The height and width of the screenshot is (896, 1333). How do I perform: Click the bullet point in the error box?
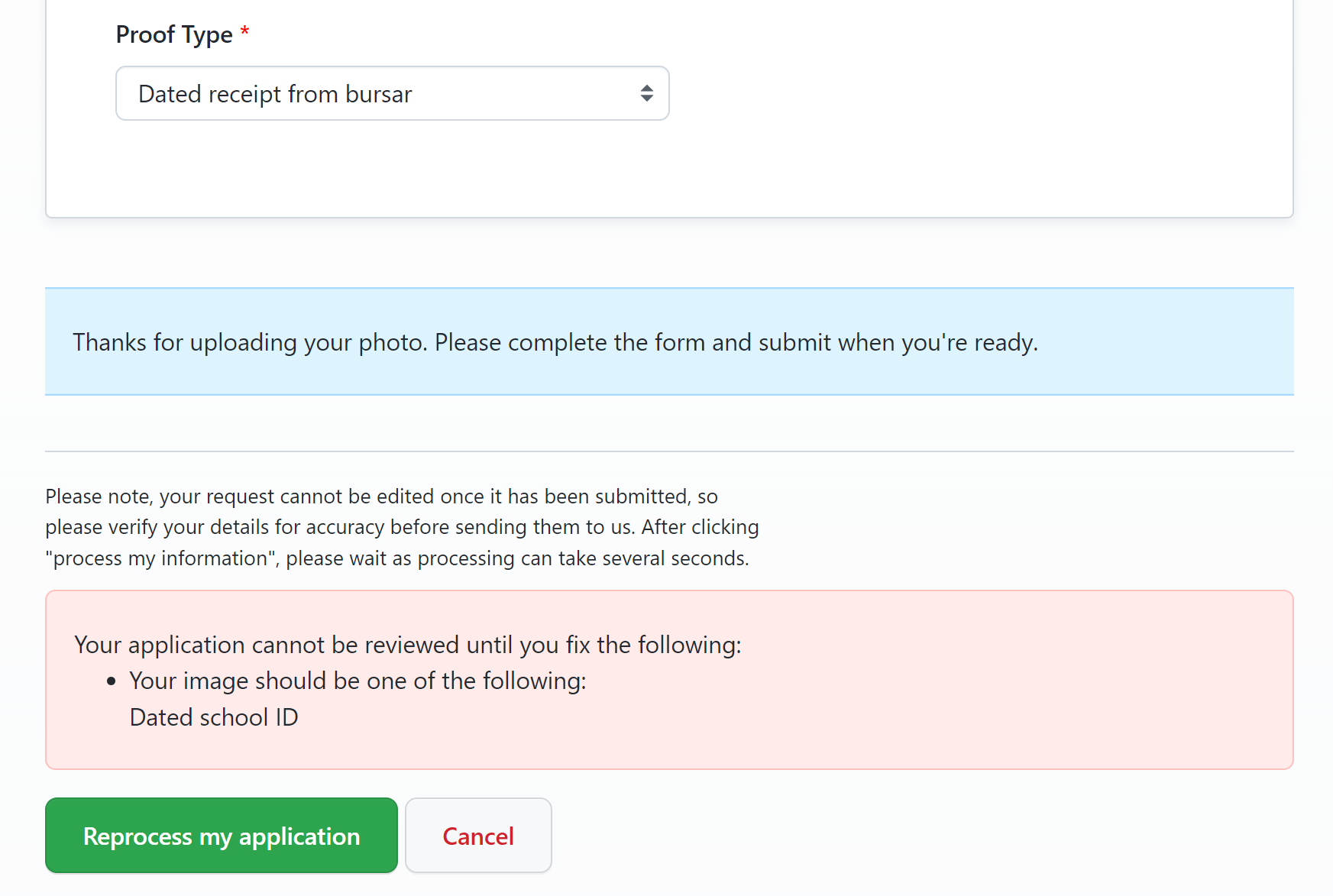coord(112,680)
